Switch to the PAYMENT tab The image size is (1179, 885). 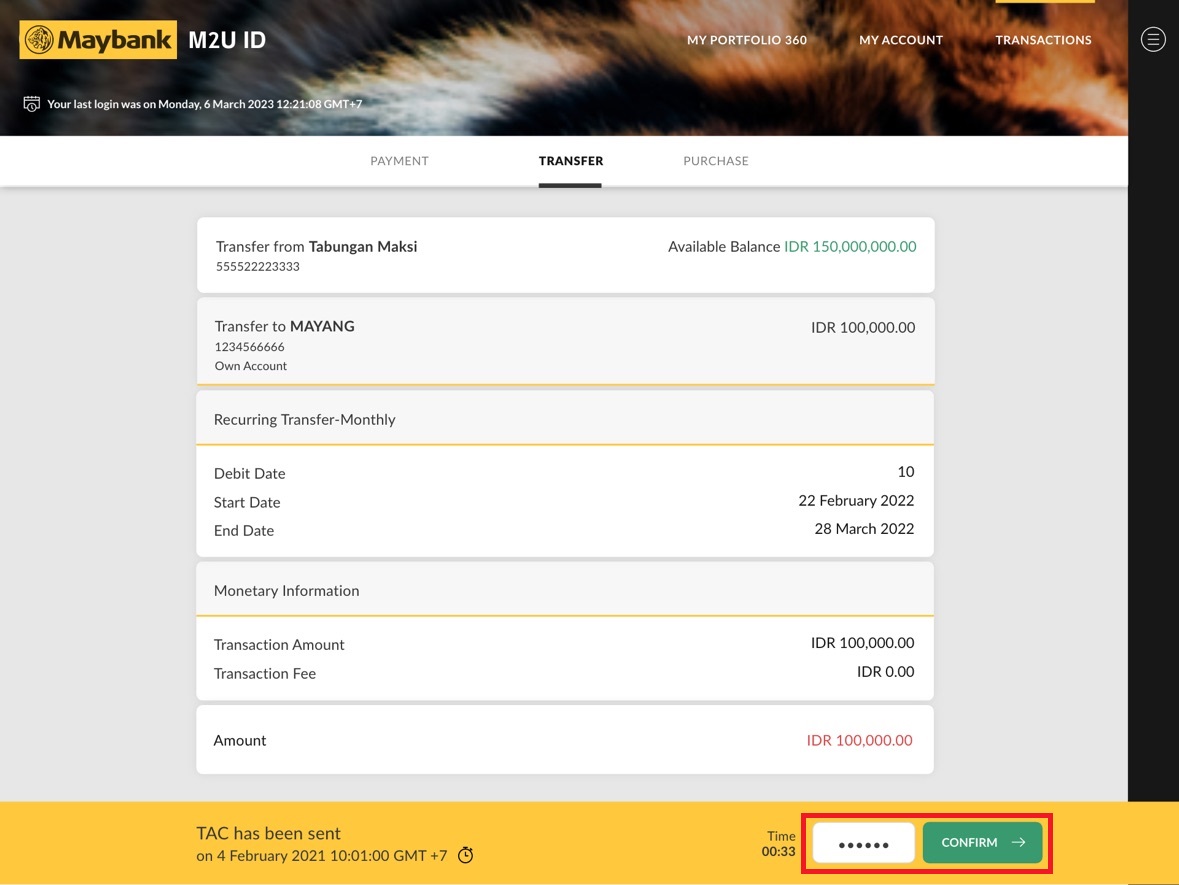point(399,161)
